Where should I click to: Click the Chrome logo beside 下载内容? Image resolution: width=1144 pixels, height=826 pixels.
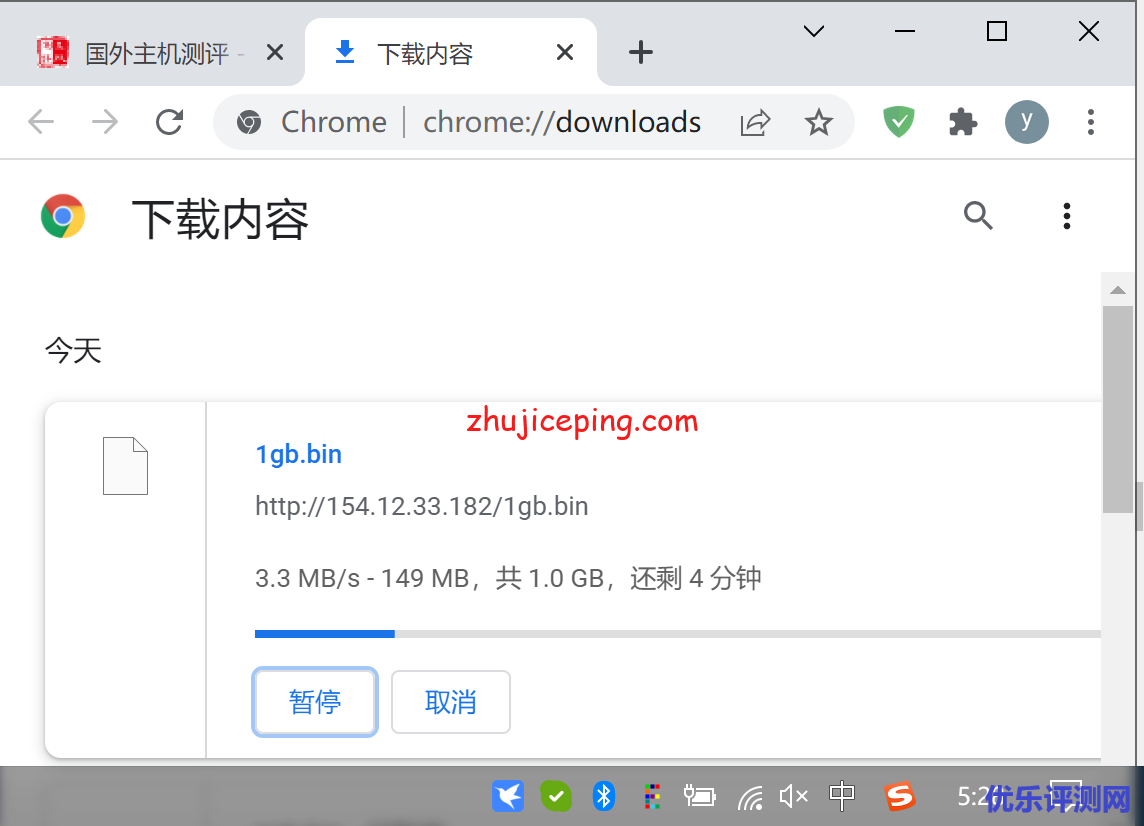(x=63, y=216)
